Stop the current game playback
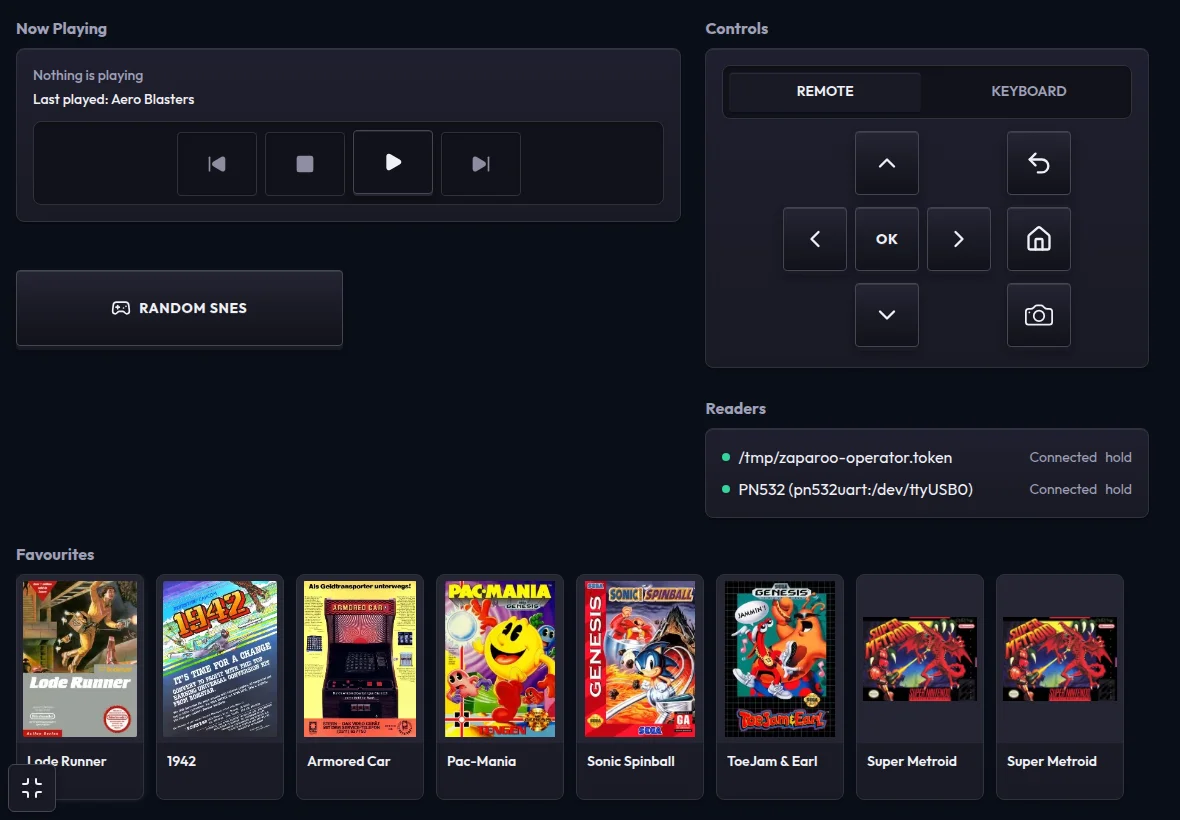1180x820 pixels. (305, 164)
